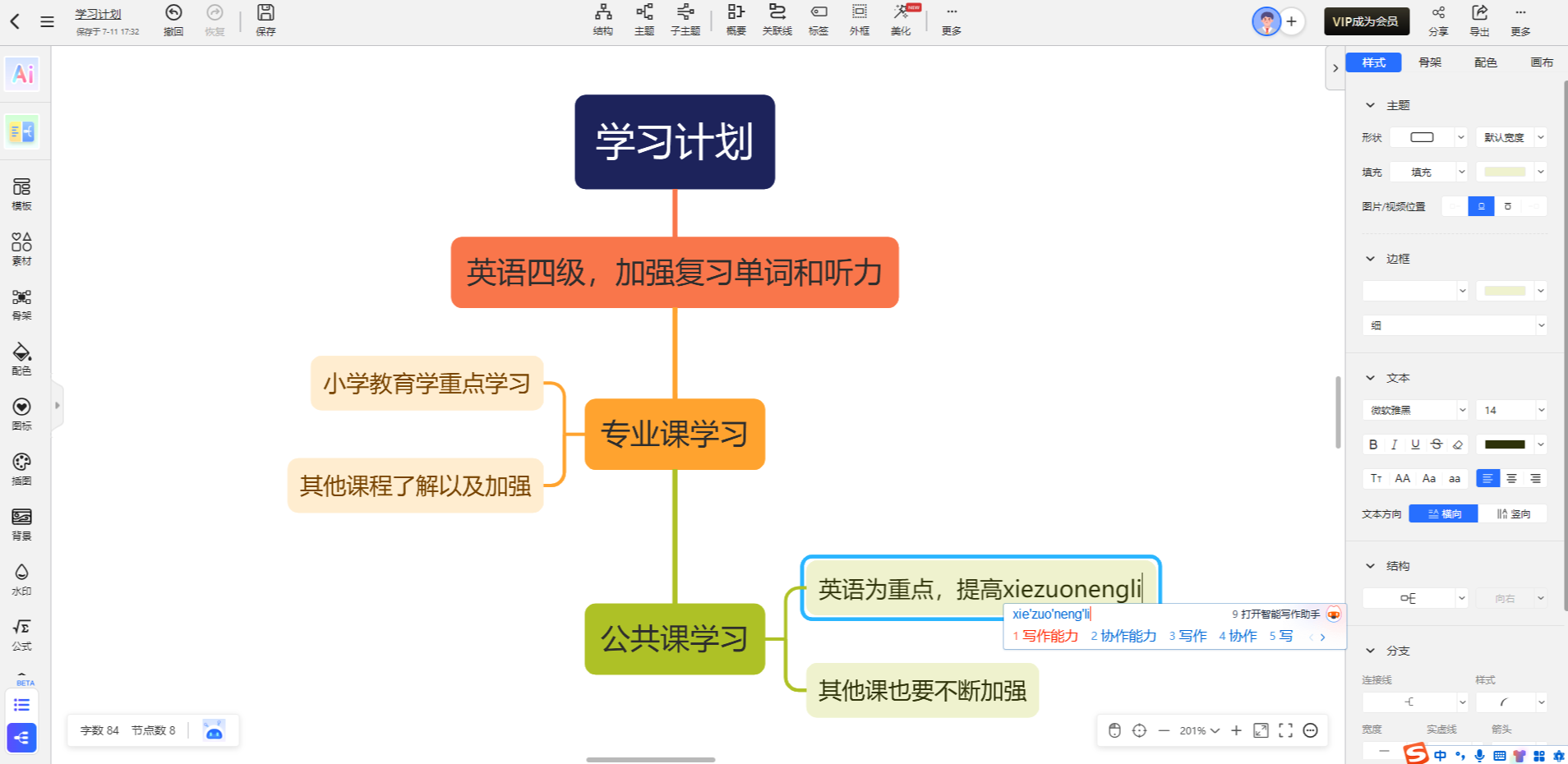Click the VIP成为会员 button

click(1366, 21)
